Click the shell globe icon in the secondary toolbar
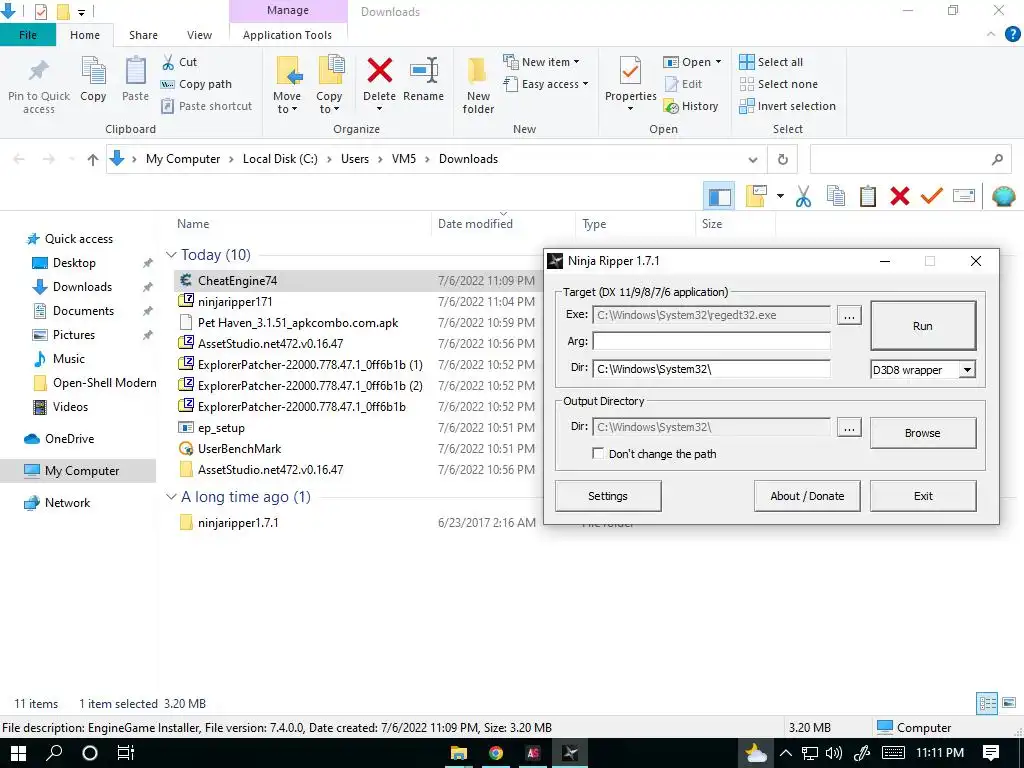This screenshot has height=768, width=1024. coord(1003,196)
